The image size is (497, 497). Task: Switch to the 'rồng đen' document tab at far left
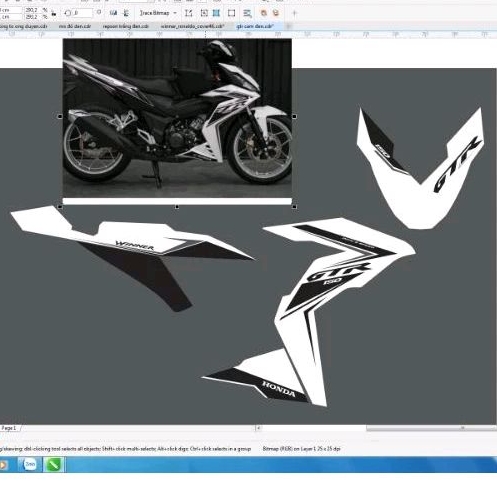click(x=23, y=26)
